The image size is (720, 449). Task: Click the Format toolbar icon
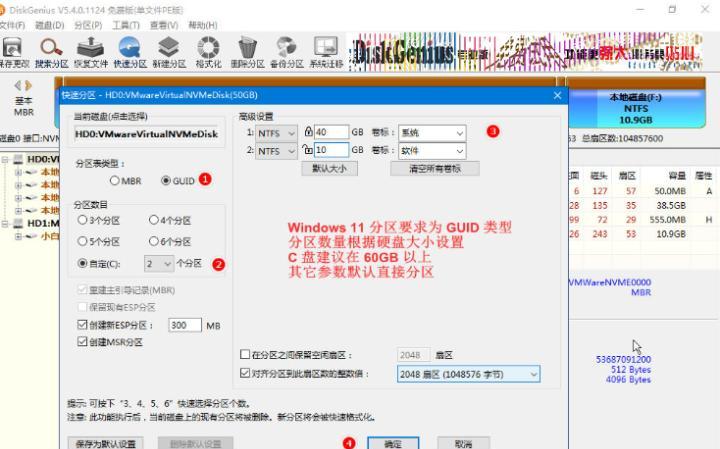[x=208, y=53]
